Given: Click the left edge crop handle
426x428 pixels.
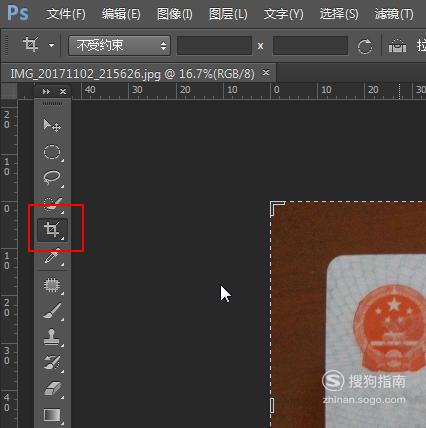Looking at the screenshot, I should (272, 406).
